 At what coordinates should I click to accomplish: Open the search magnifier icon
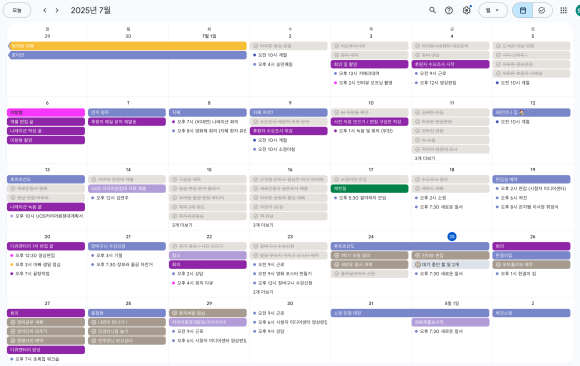[x=432, y=10]
